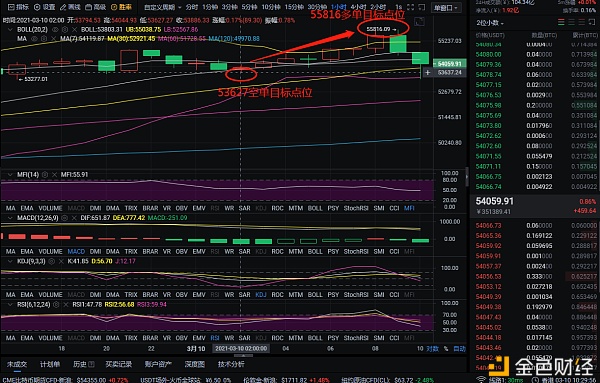Toggle BOLL indicator visibility eye
Image resolution: width=600 pixels, height=383 pixels.
pos(55,29)
